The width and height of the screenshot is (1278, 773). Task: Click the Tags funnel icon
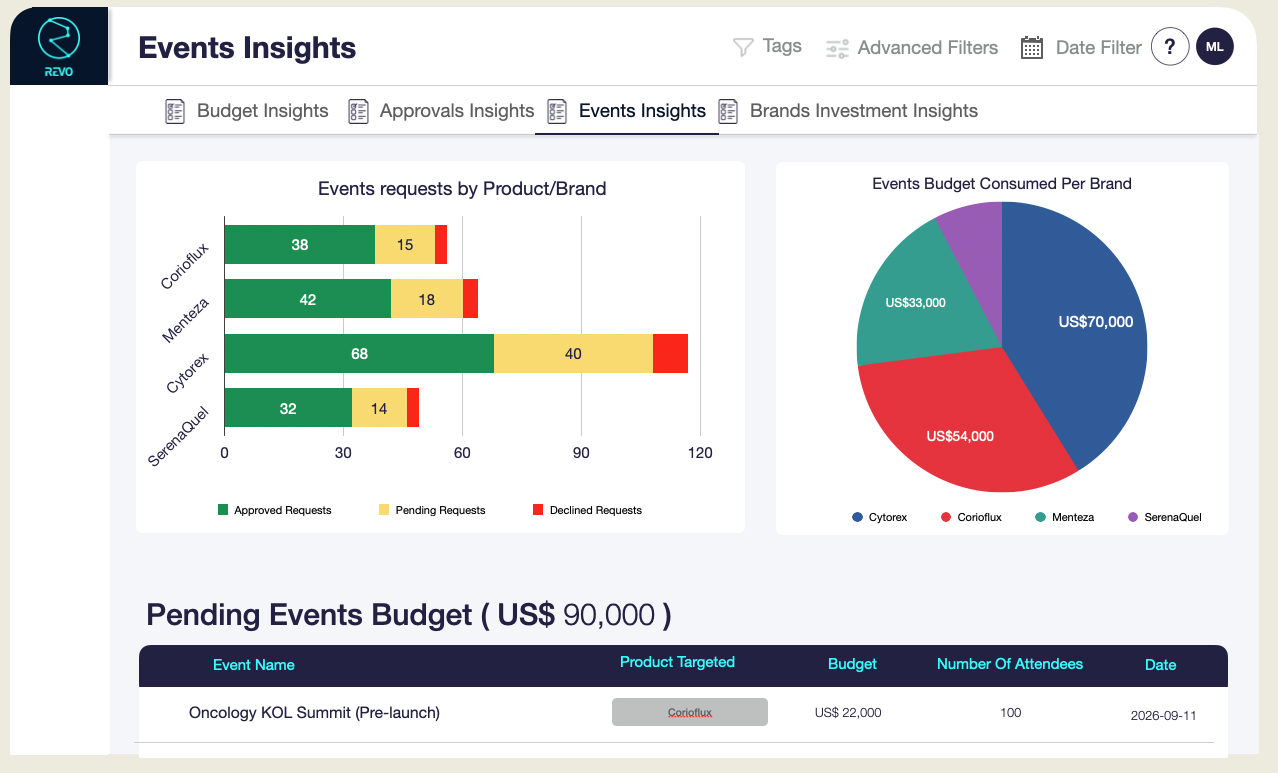(x=742, y=47)
